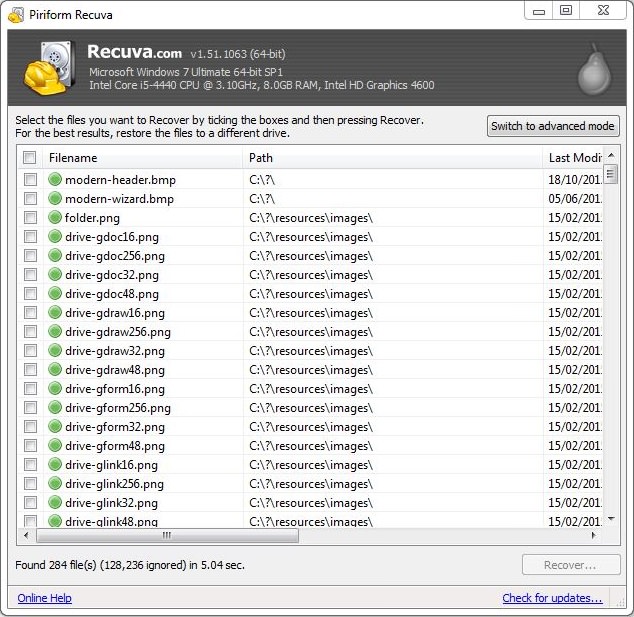Click date cell of modern-header.bmp row
The width and height of the screenshot is (634, 617).
573,179
